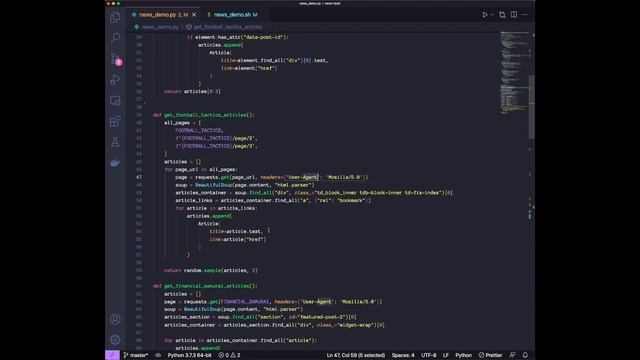Open the Run and Debug view
Image resolution: width=640 pixels, height=360 pixels.
tap(115, 80)
